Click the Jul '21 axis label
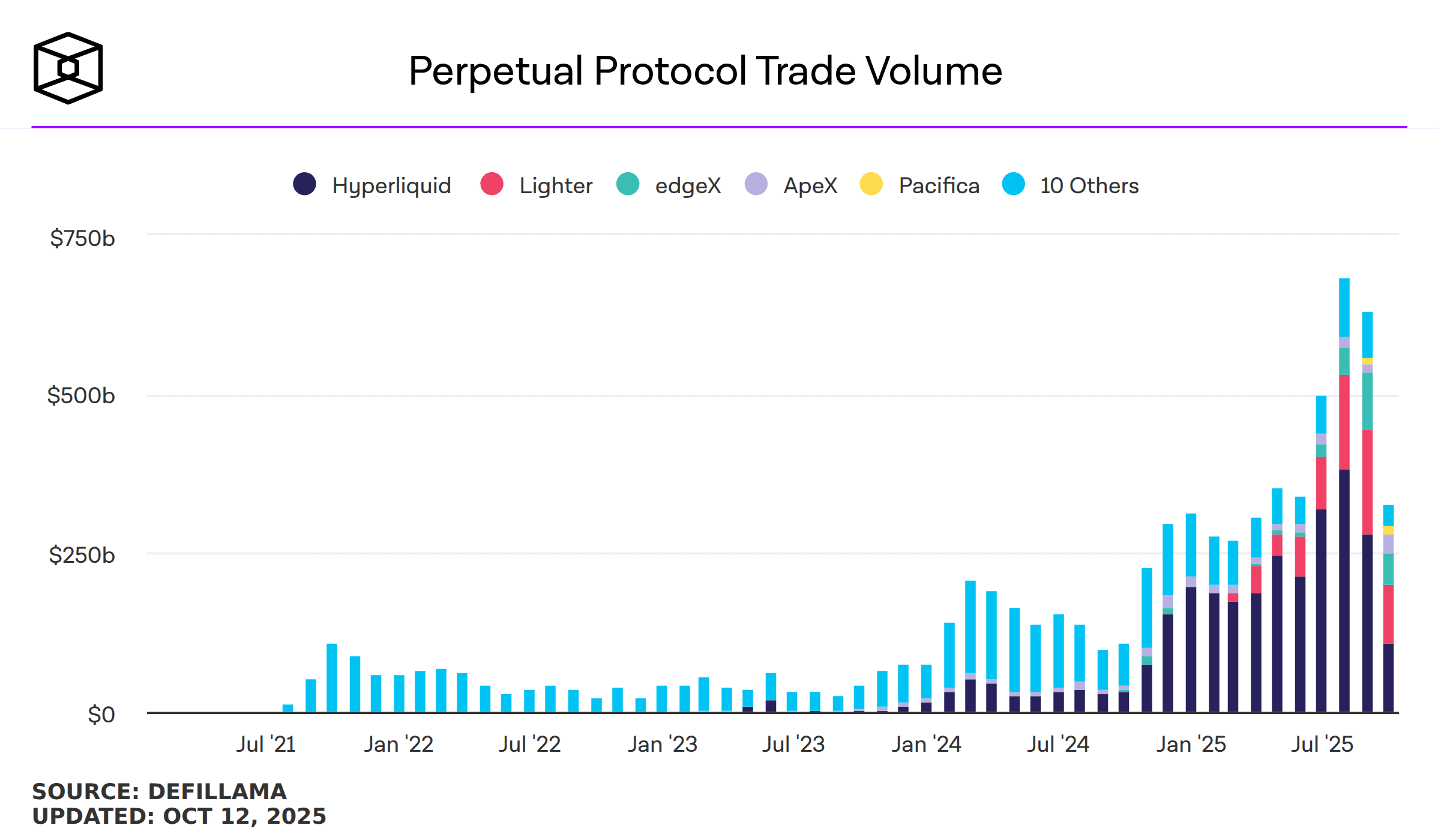 point(266,745)
